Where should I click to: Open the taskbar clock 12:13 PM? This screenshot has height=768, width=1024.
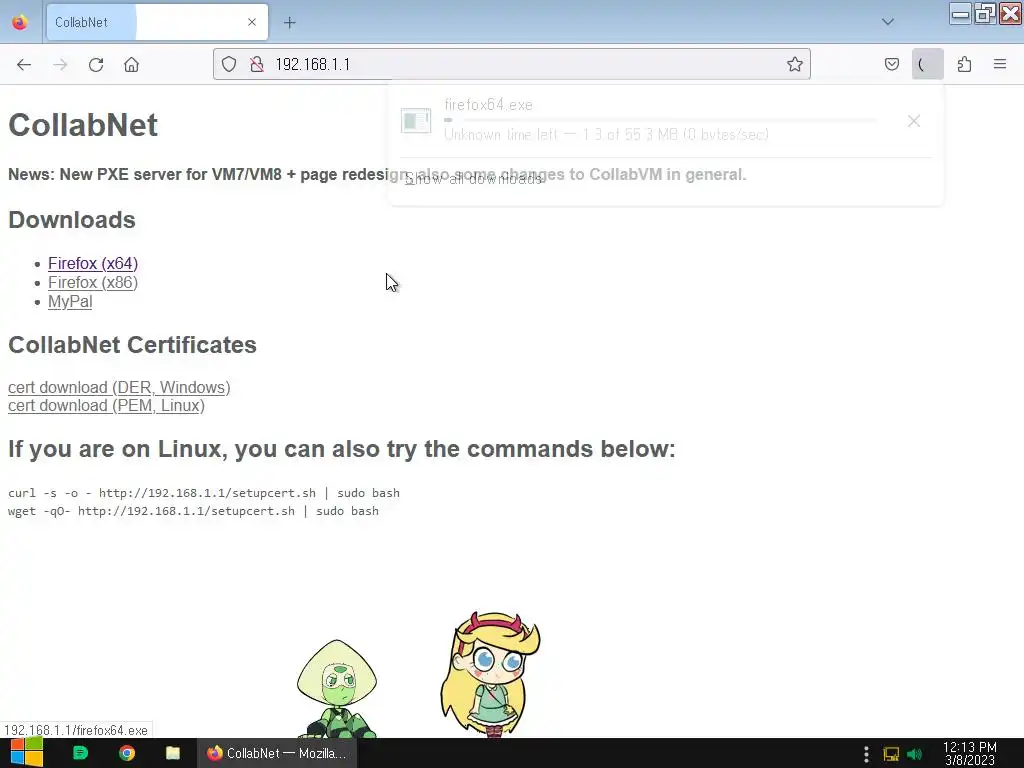coord(970,754)
